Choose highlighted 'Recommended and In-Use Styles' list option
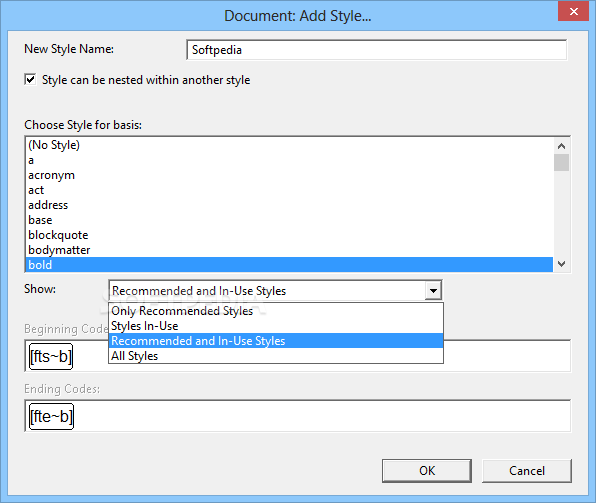This screenshot has height=503, width=596. click(x=276, y=341)
